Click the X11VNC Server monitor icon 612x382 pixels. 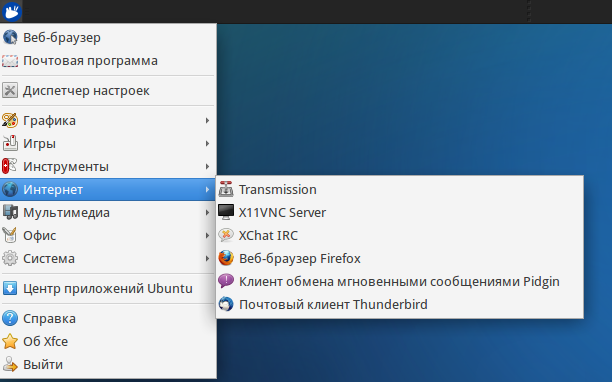pos(226,213)
